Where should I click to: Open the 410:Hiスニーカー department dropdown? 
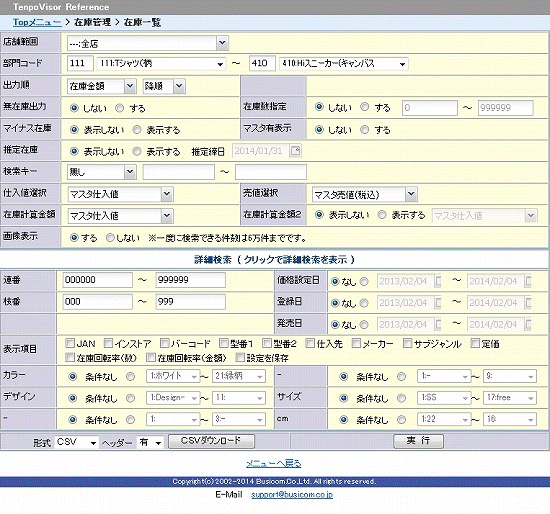(x=344, y=64)
